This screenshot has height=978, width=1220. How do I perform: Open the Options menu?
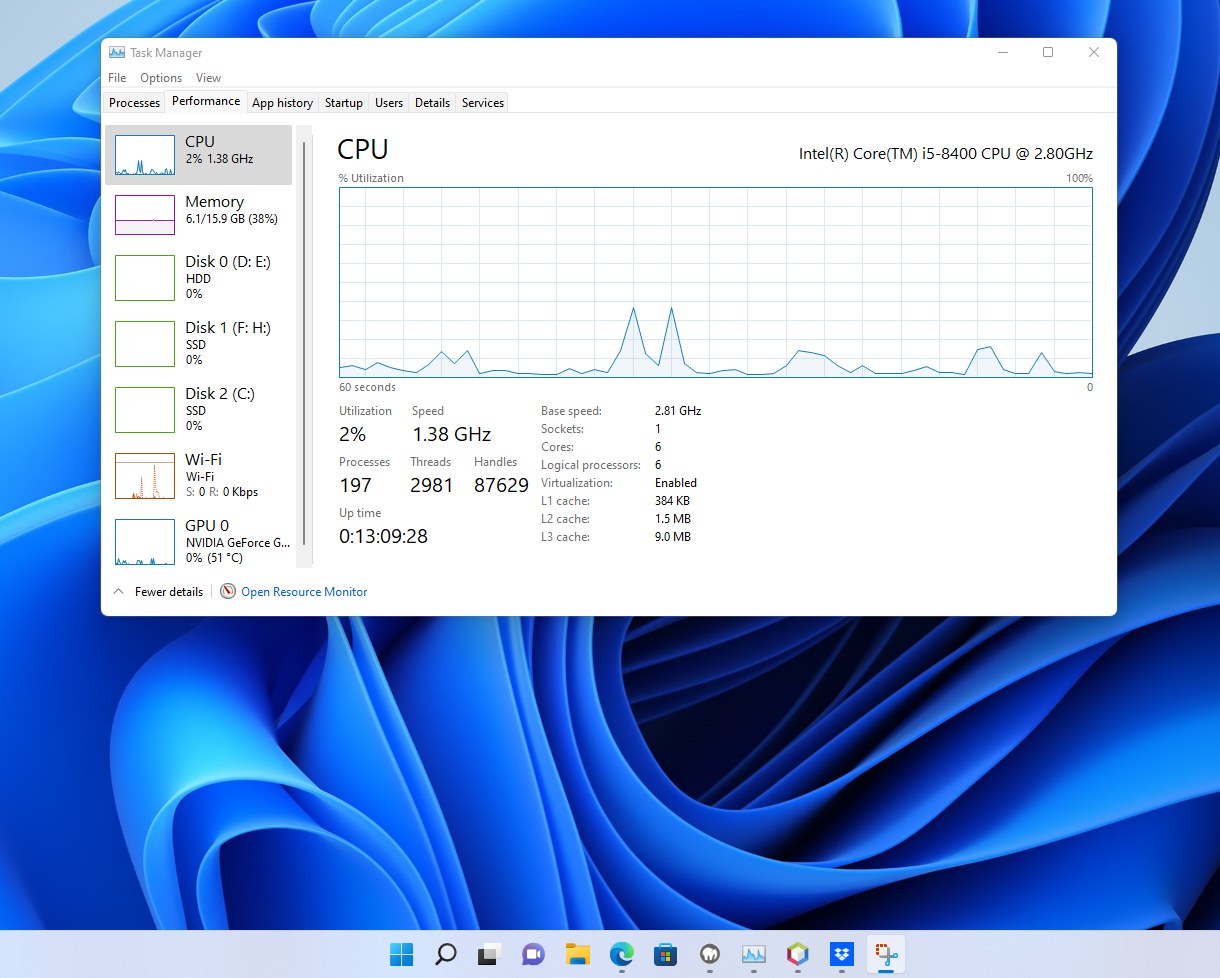click(x=161, y=77)
